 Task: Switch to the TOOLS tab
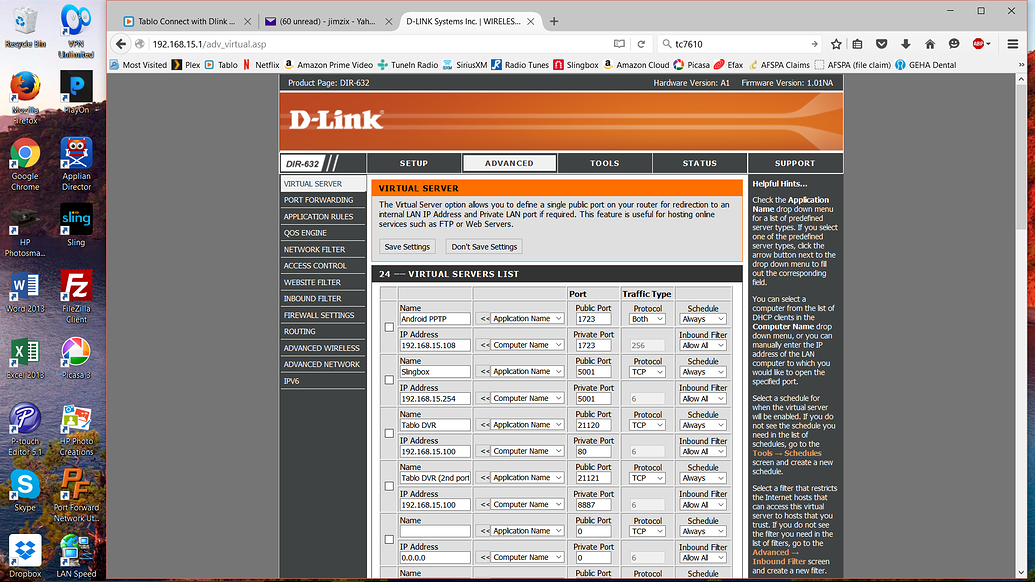(x=604, y=163)
